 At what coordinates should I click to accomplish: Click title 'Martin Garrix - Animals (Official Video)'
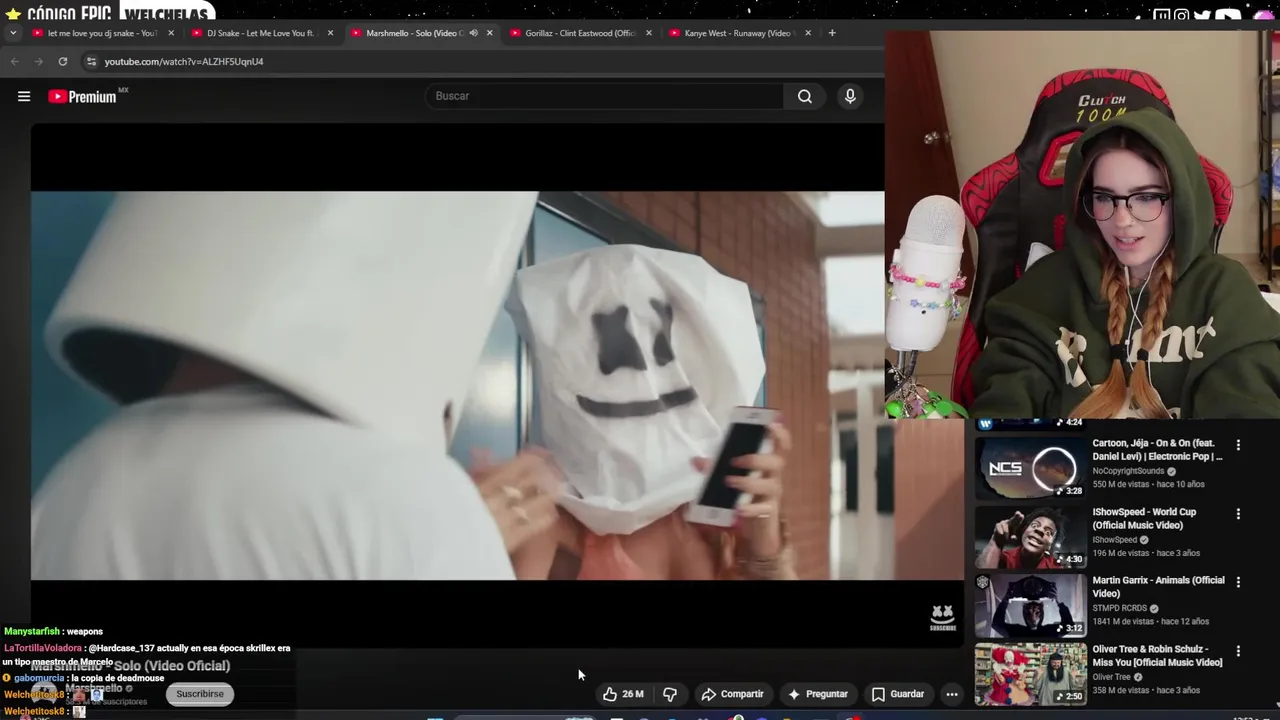(1158, 587)
